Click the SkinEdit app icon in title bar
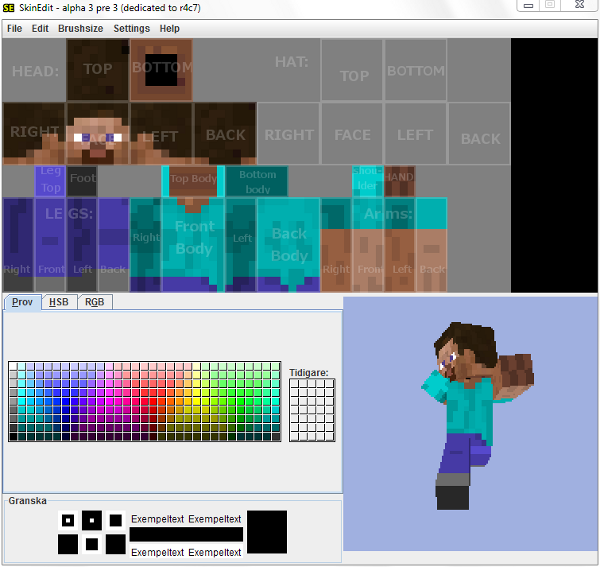The width and height of the screenshot is (600, 567). pos(9,8)
